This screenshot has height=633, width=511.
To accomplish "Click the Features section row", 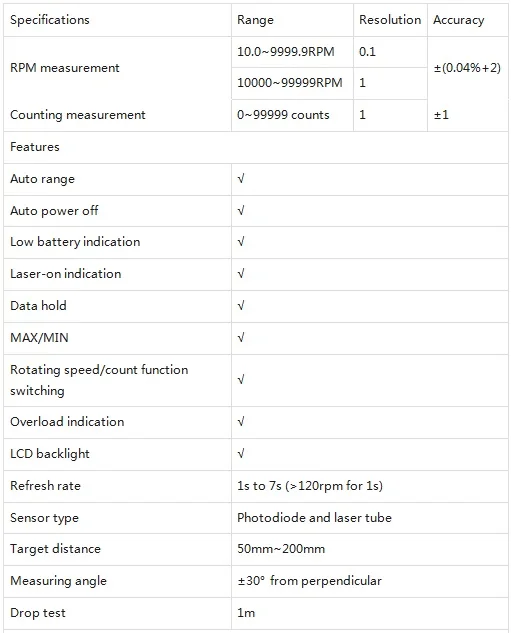I will click(x=256, y=147).
